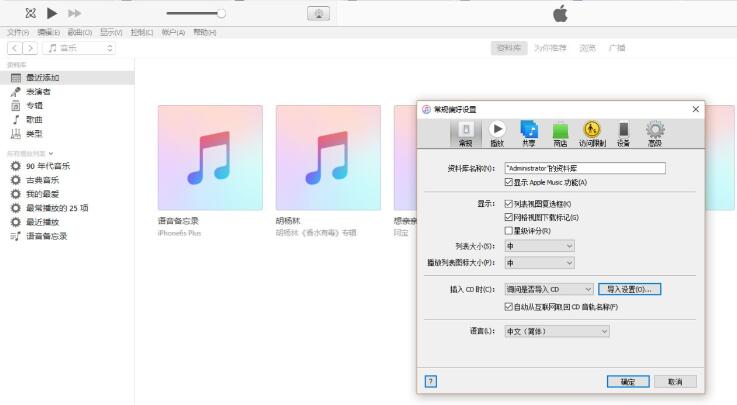Click the iPhone6s Plus artist text
The width and height of the screenshot is (737, 405).
click(x=179, y=233)
